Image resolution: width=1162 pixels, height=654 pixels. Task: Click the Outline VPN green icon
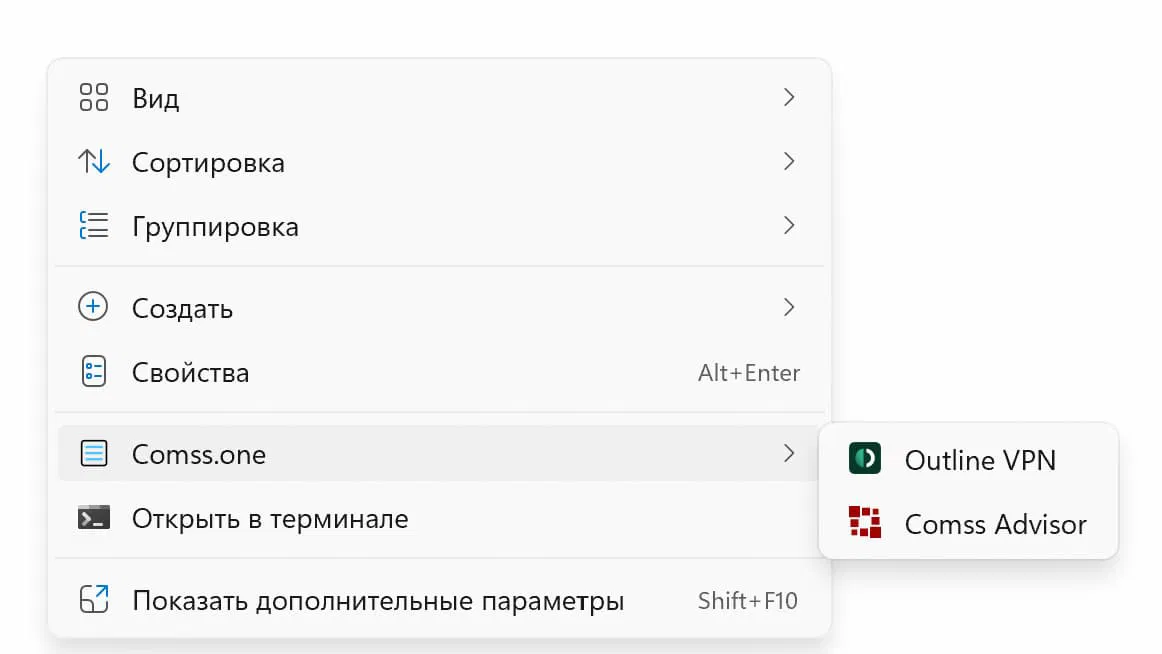coord(864,459)
